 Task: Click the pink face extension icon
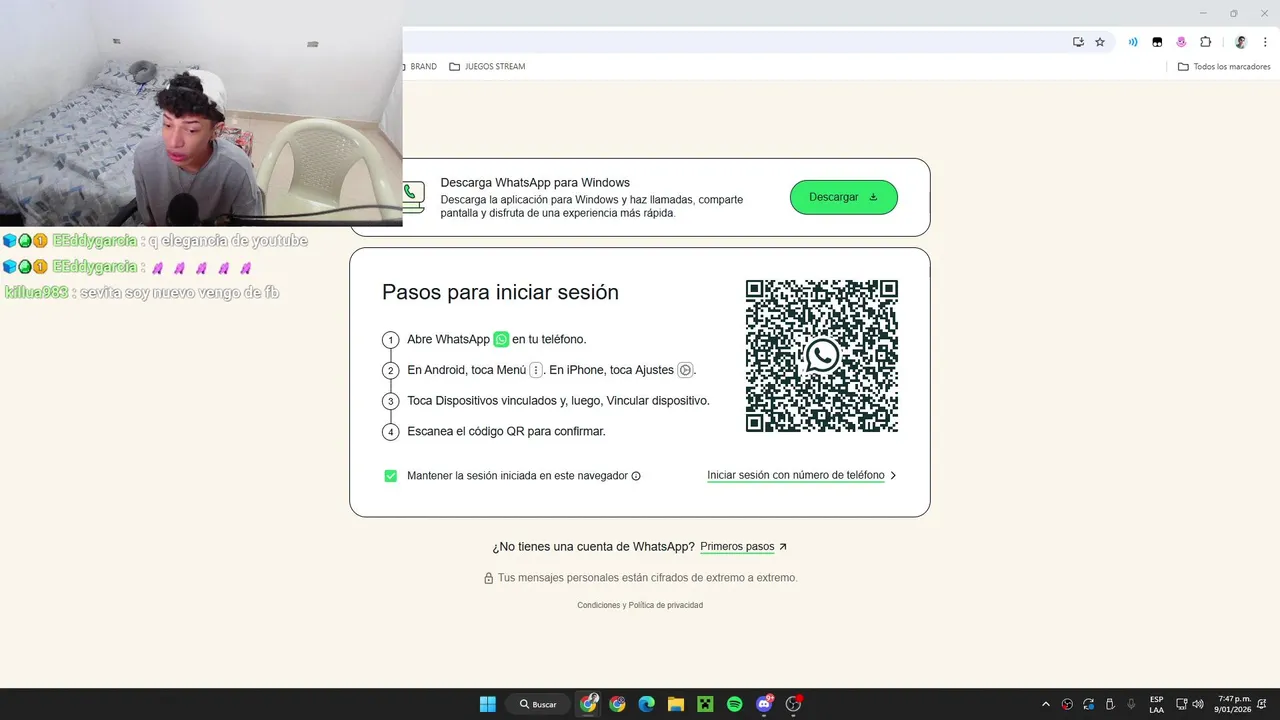click(1181, 42)
